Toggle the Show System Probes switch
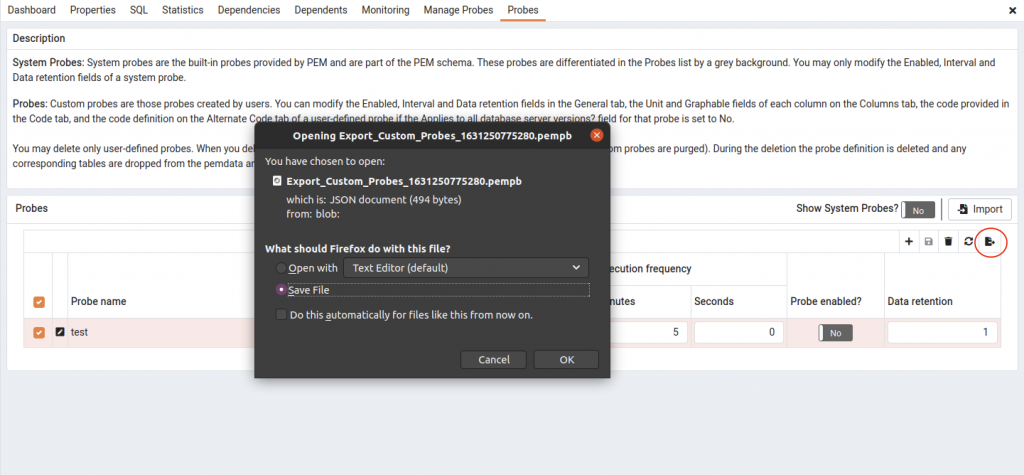This screenshot has height=475, width=1024. click(918, 209)
